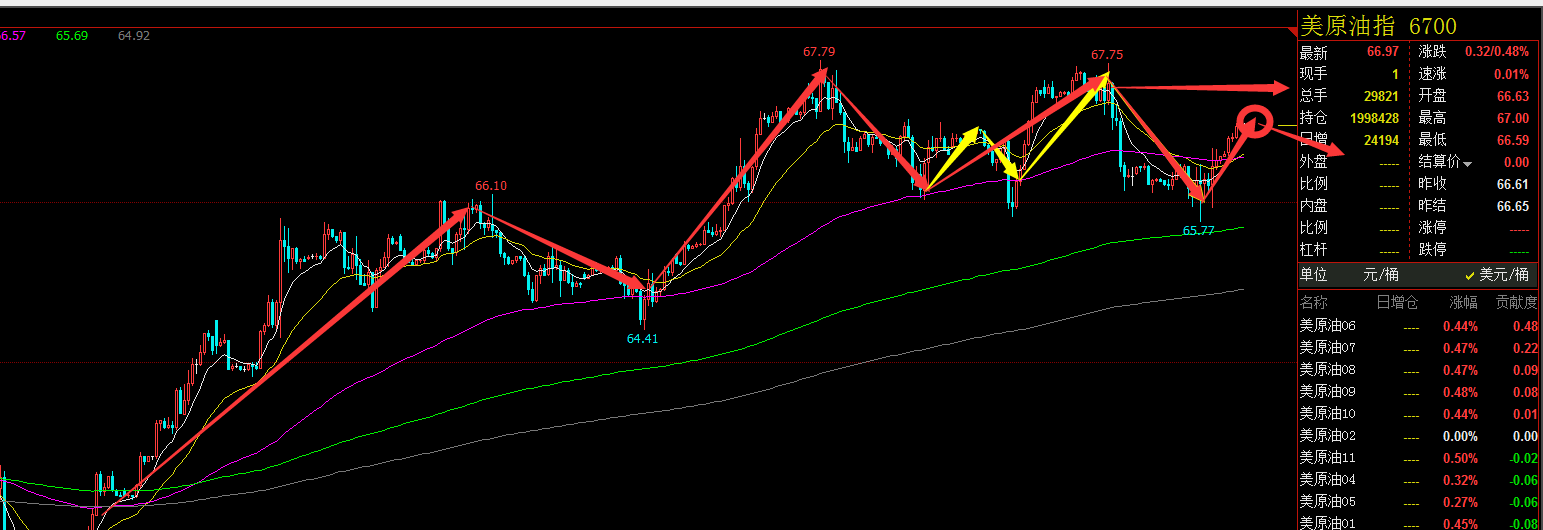Viewport: 1543px width, 530px height.
Task: Select the 美原油10 contract row
Action: pyautogui.click(x=1419, y=414)
